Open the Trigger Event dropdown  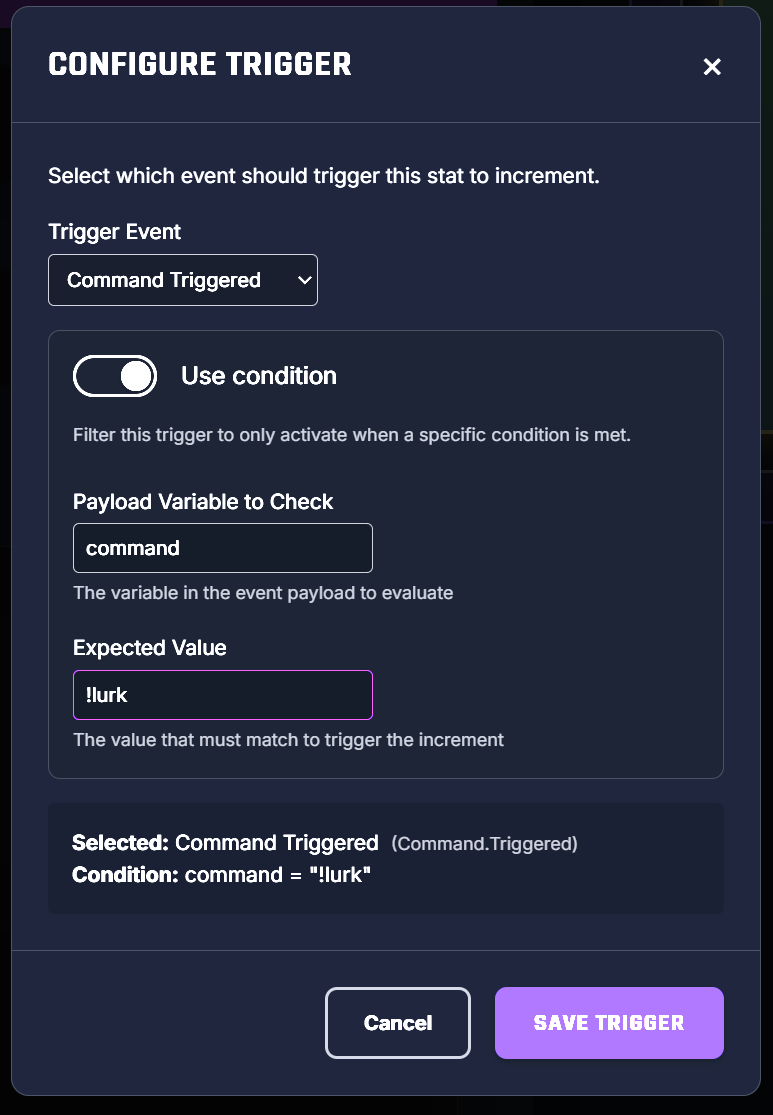tap(182, 280)
